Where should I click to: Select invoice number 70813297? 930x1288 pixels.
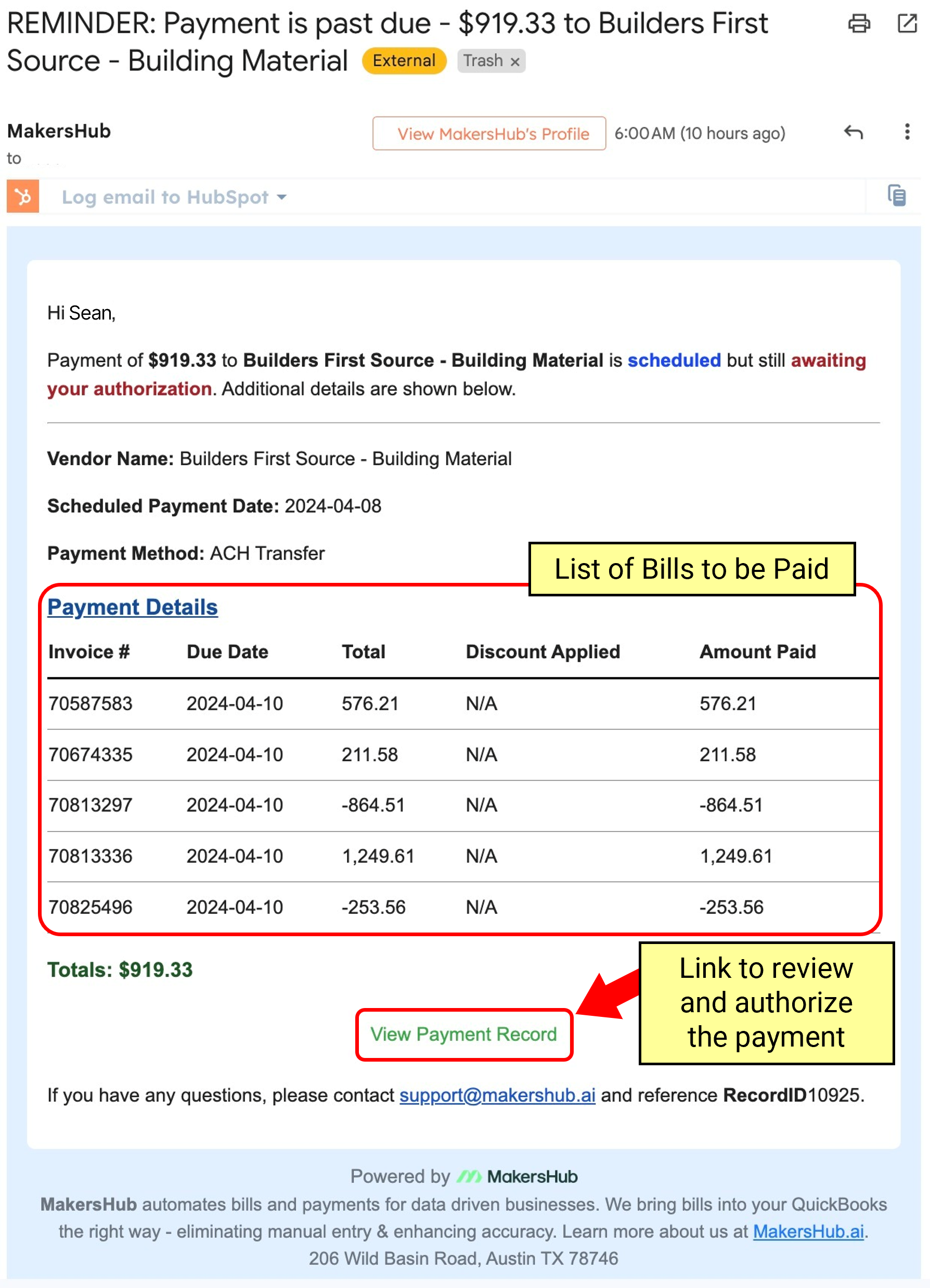pyautogui.click(x=91, y=805)
